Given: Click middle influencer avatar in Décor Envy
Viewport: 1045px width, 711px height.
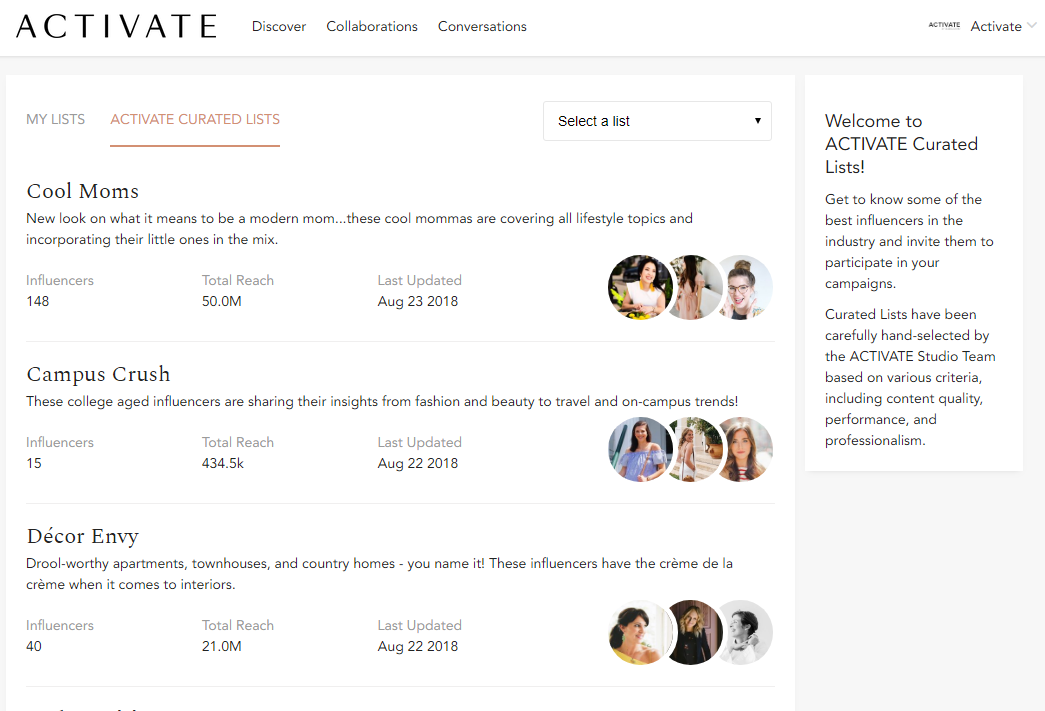Looking at the screenshot, I should [694, 632].
